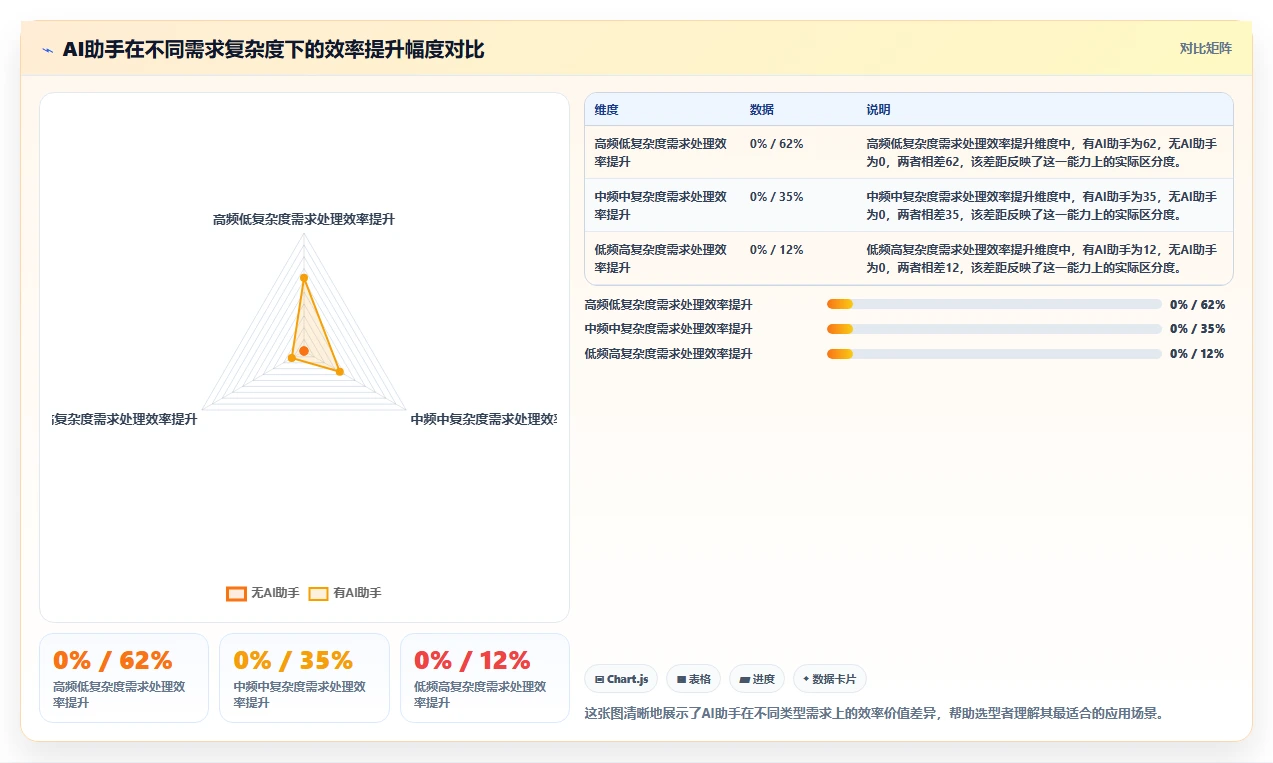Click the left data point on radar chart
Viewport: 1273px width, 763px height.
coord(292,357)
